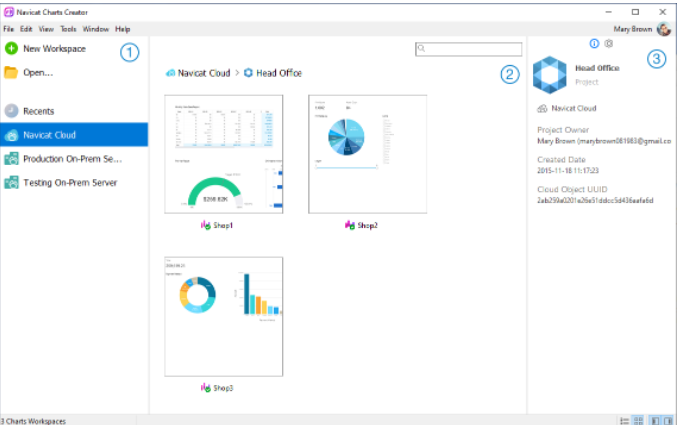The height and width of the screenshot is (425, 677).
Task: Click inside the search input field
Action: pos(468,49)
